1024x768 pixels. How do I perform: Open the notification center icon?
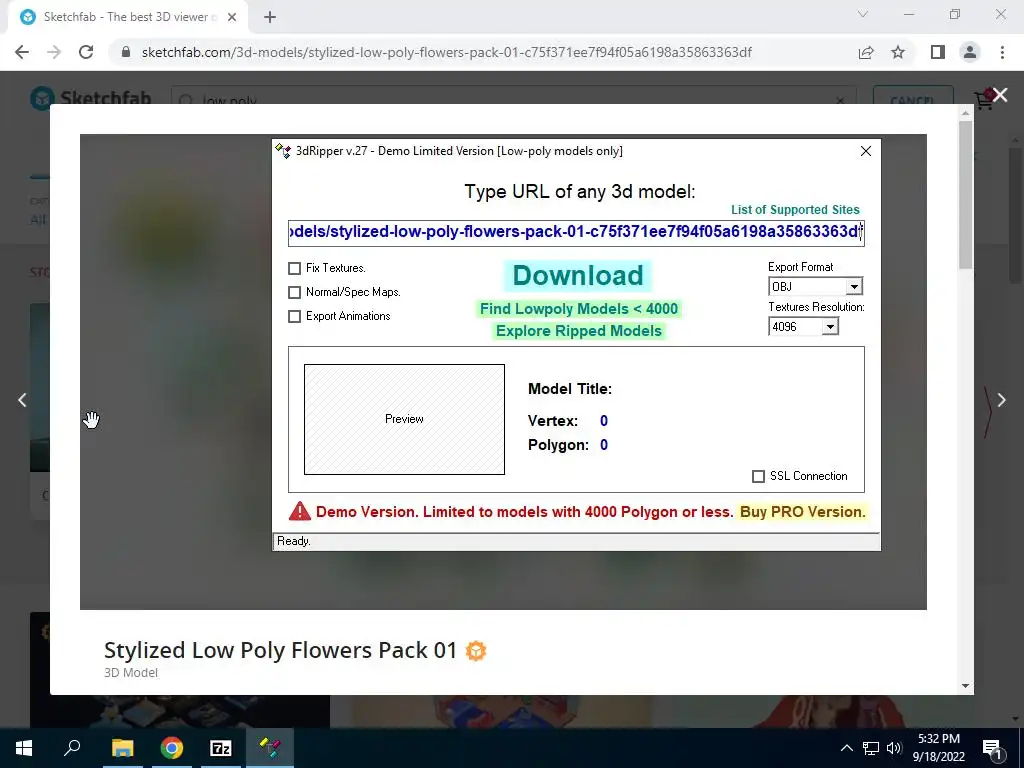993,749
